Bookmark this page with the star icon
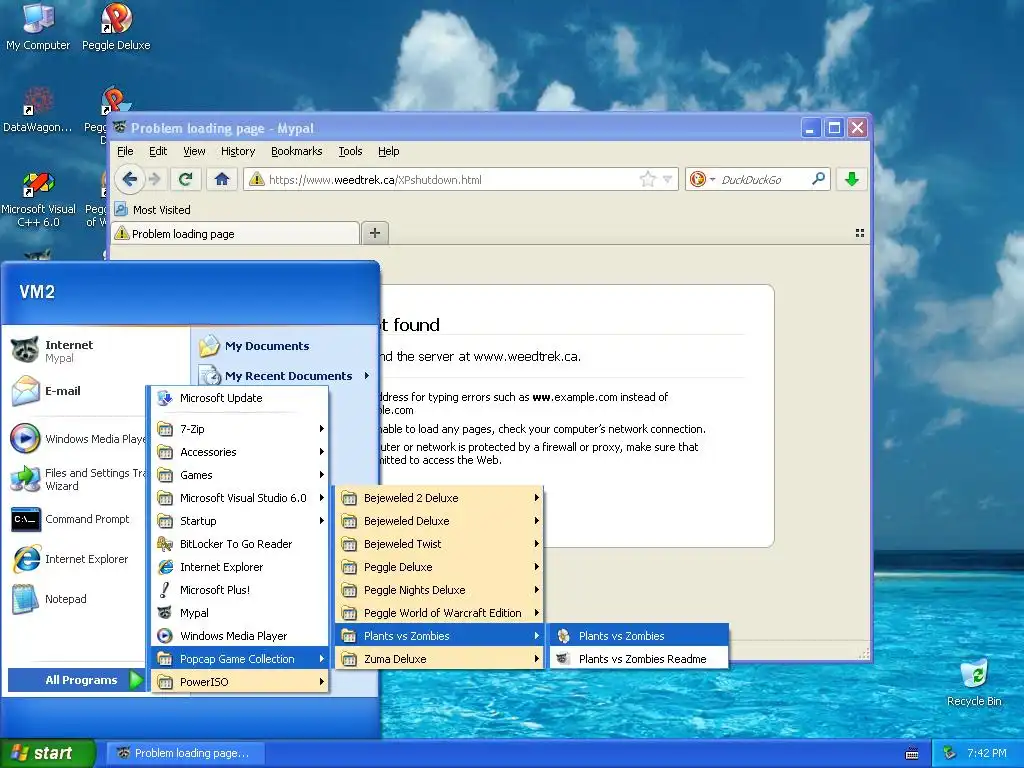The height and width of the screenshot is (768, 1024). coord(647,179)
